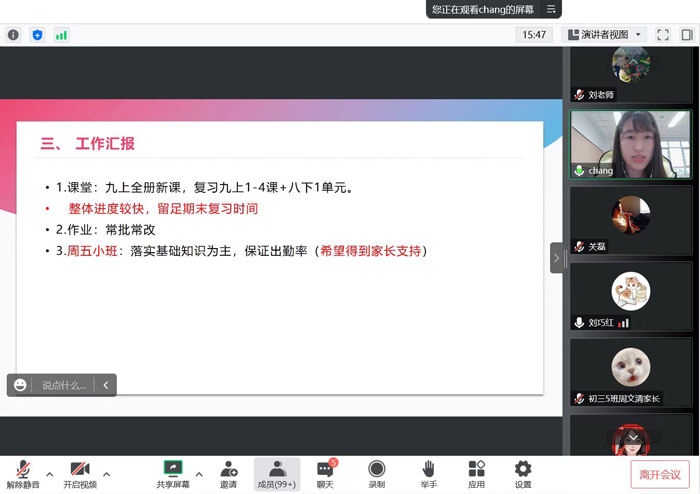
Task: Turn on camera with 开启视频
Action: (x=80, y=474)
